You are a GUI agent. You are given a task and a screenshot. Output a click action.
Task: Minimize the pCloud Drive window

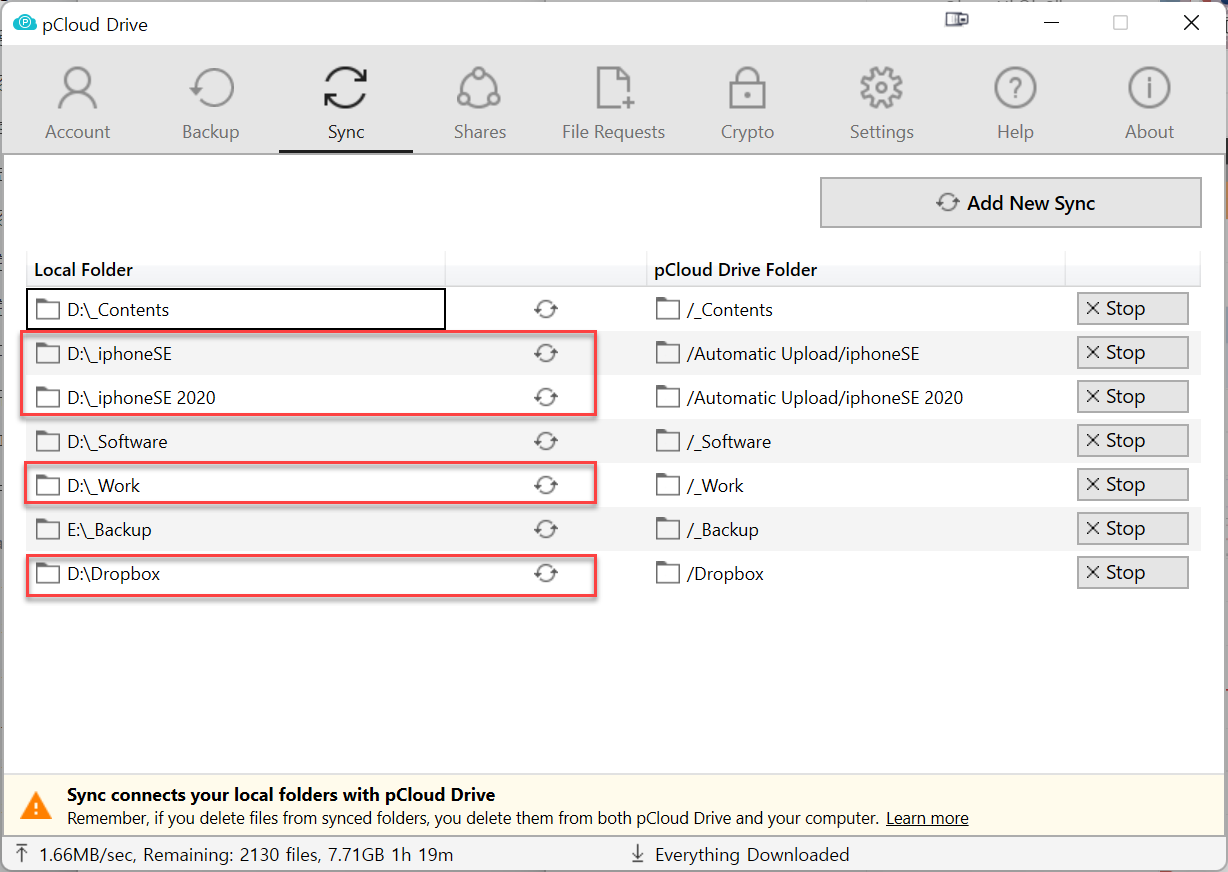point(1052,22)
